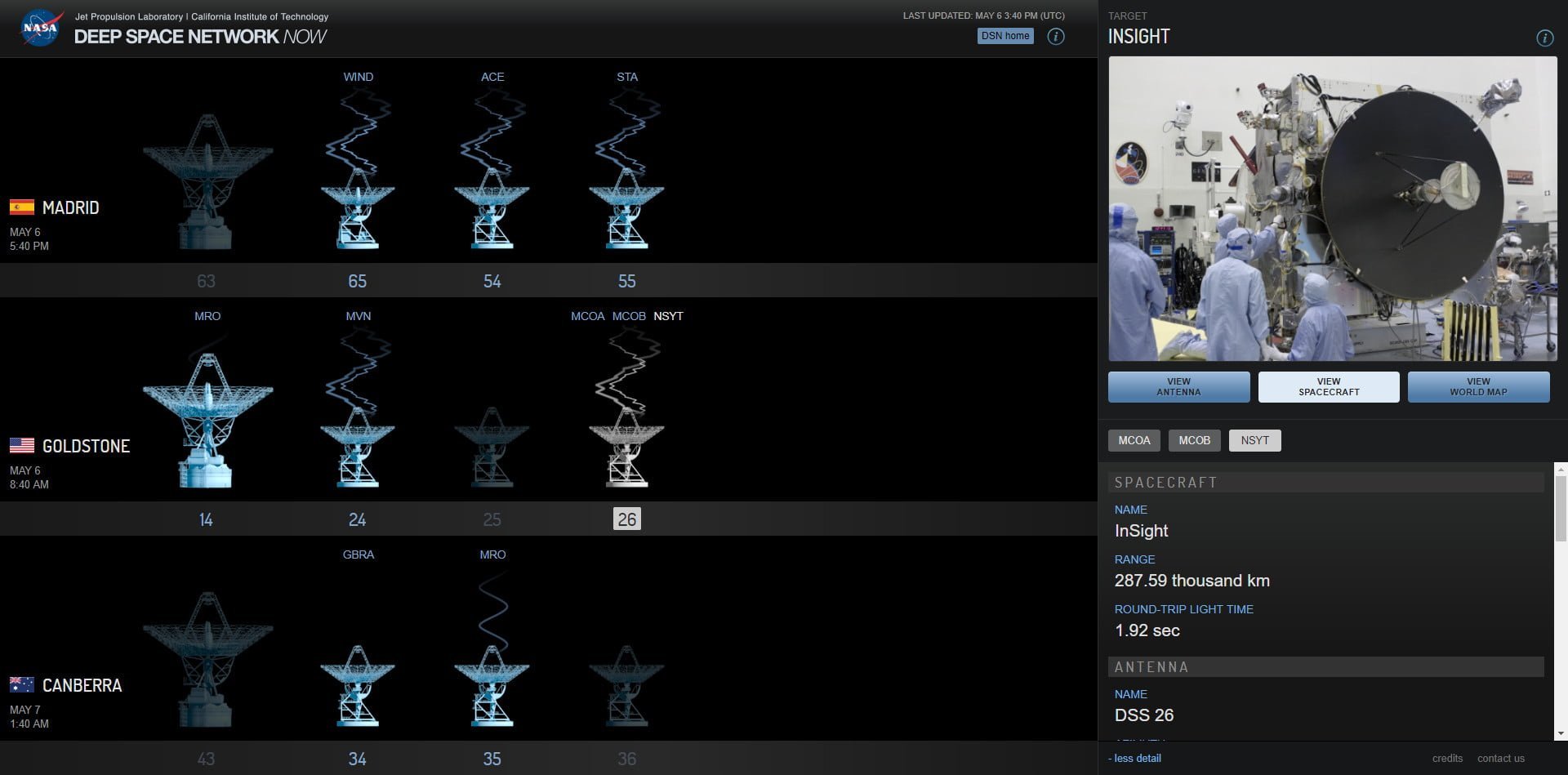Select the MCOA target tab

tap(1134, 440)
